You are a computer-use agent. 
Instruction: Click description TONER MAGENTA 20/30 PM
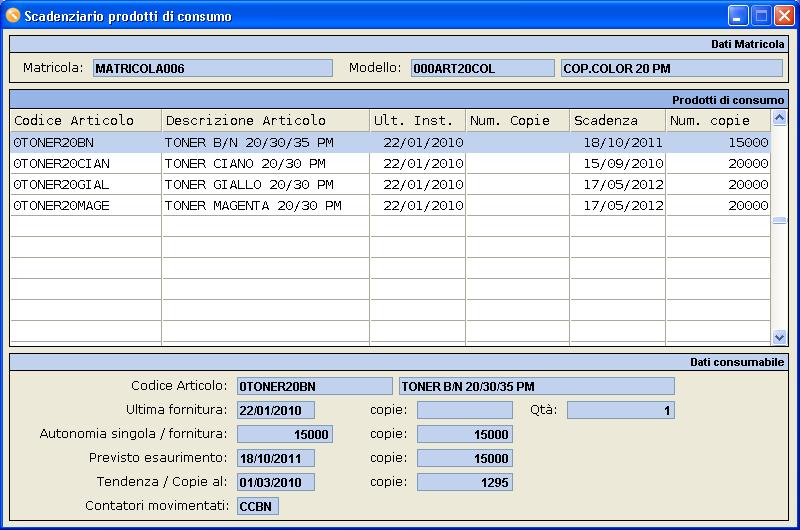[253, 205]
